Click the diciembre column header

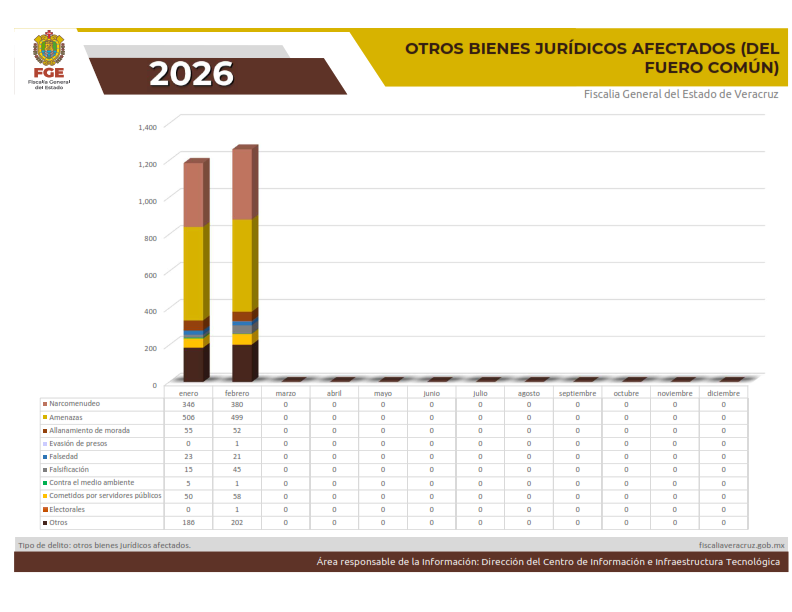[x=724, y=393]
